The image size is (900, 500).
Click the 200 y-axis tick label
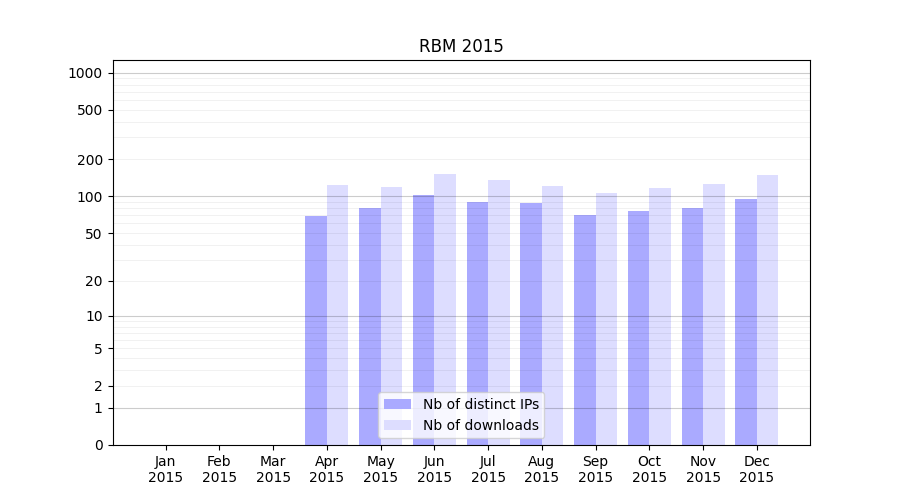(x=91, y=160)
